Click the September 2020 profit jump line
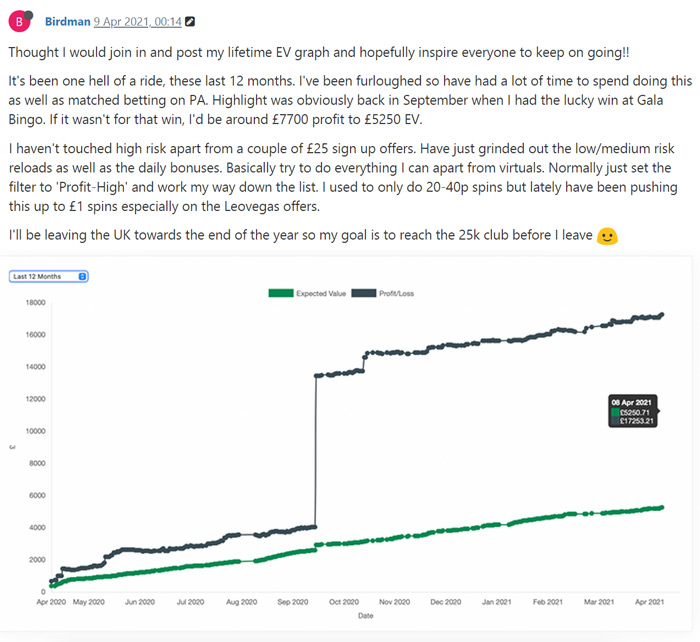This screenshot has width=700, height=642. point(316,451)
